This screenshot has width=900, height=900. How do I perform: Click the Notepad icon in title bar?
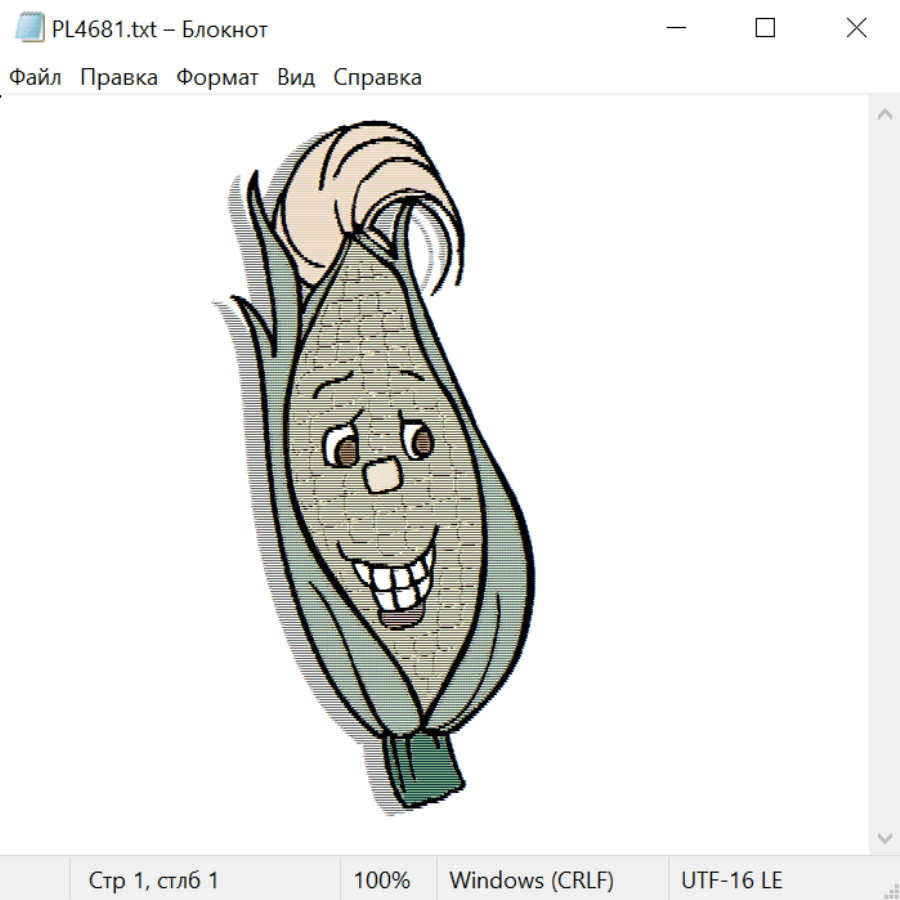pos(28,29)
